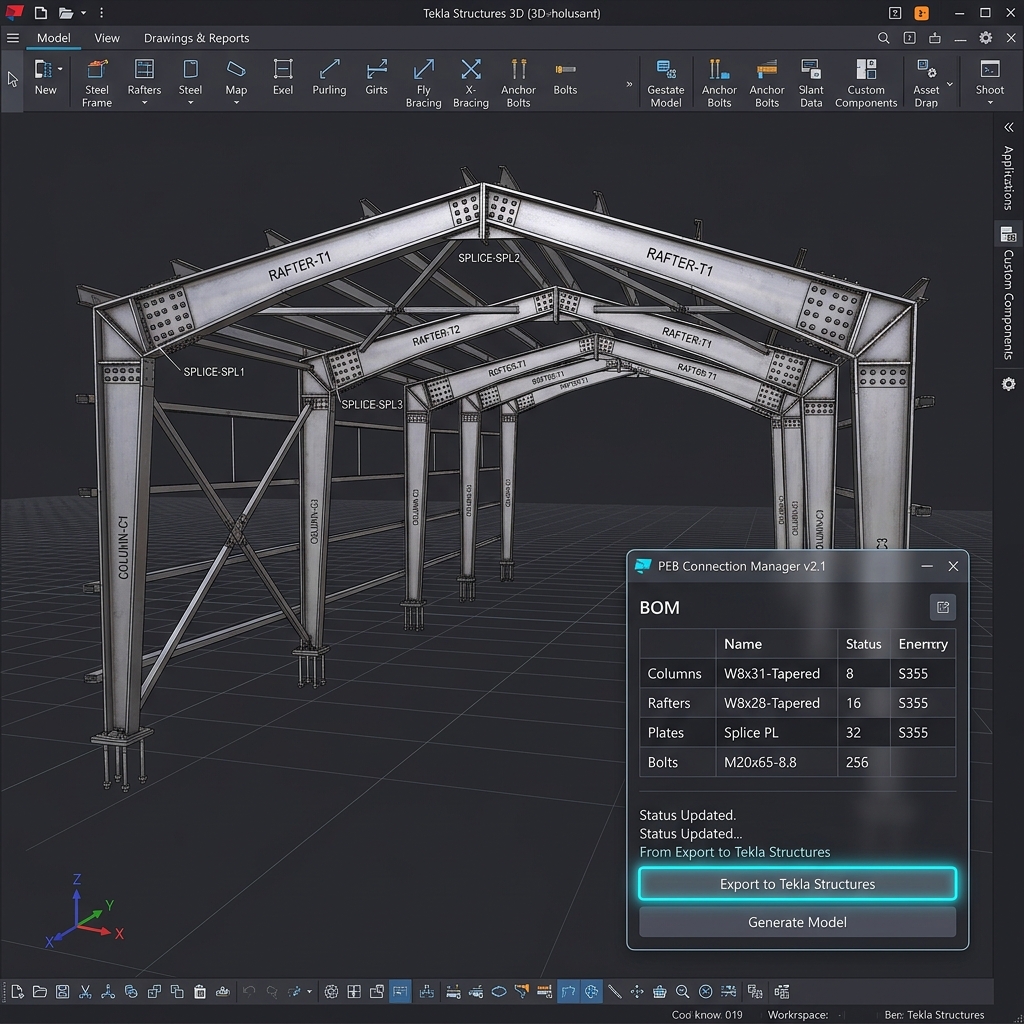Open the ribbon settings gear
Image resolution: width=1024 pixels, height=1024 pixels.
985,38
